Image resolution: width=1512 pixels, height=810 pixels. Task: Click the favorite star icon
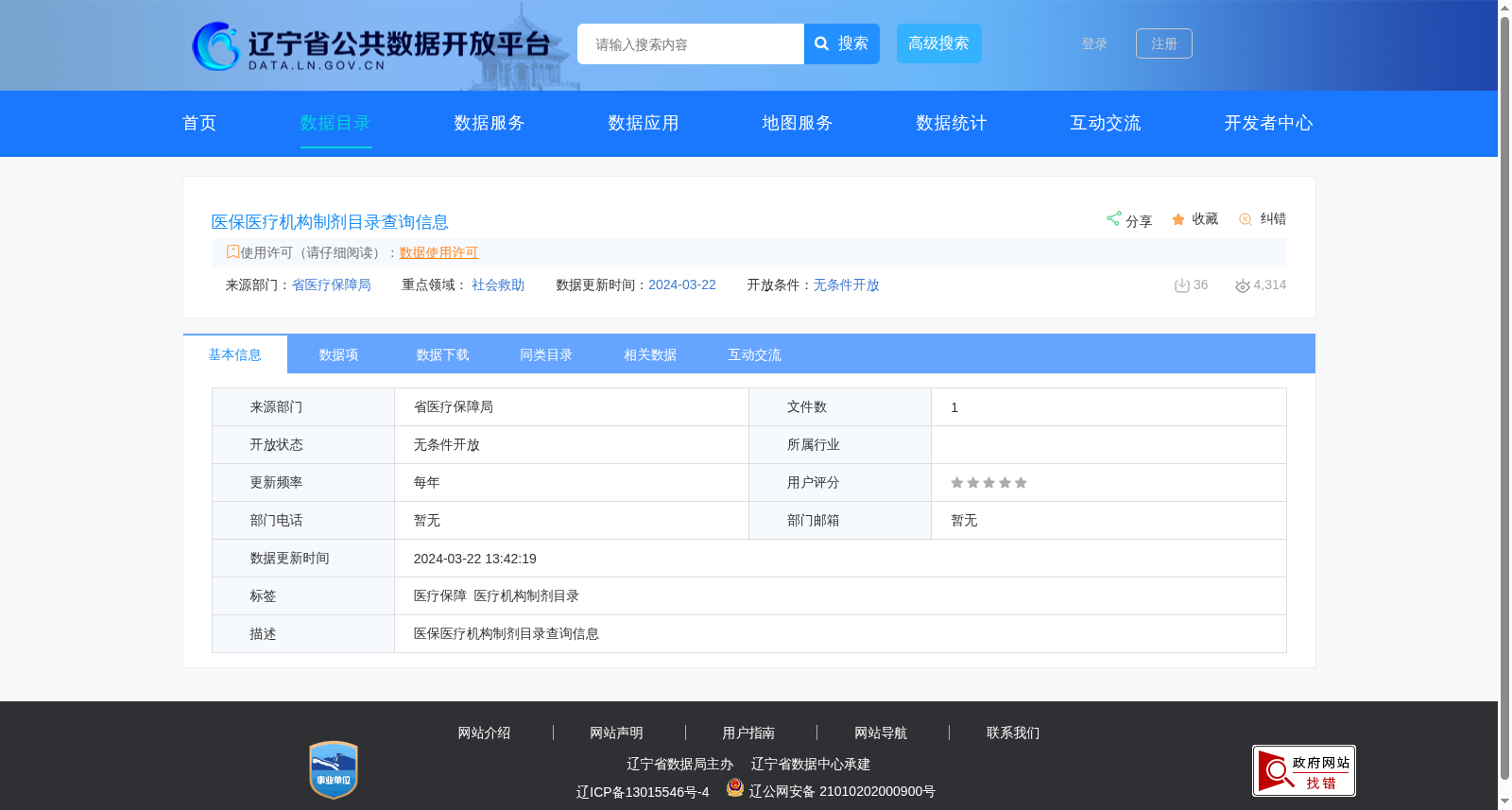1178,219
